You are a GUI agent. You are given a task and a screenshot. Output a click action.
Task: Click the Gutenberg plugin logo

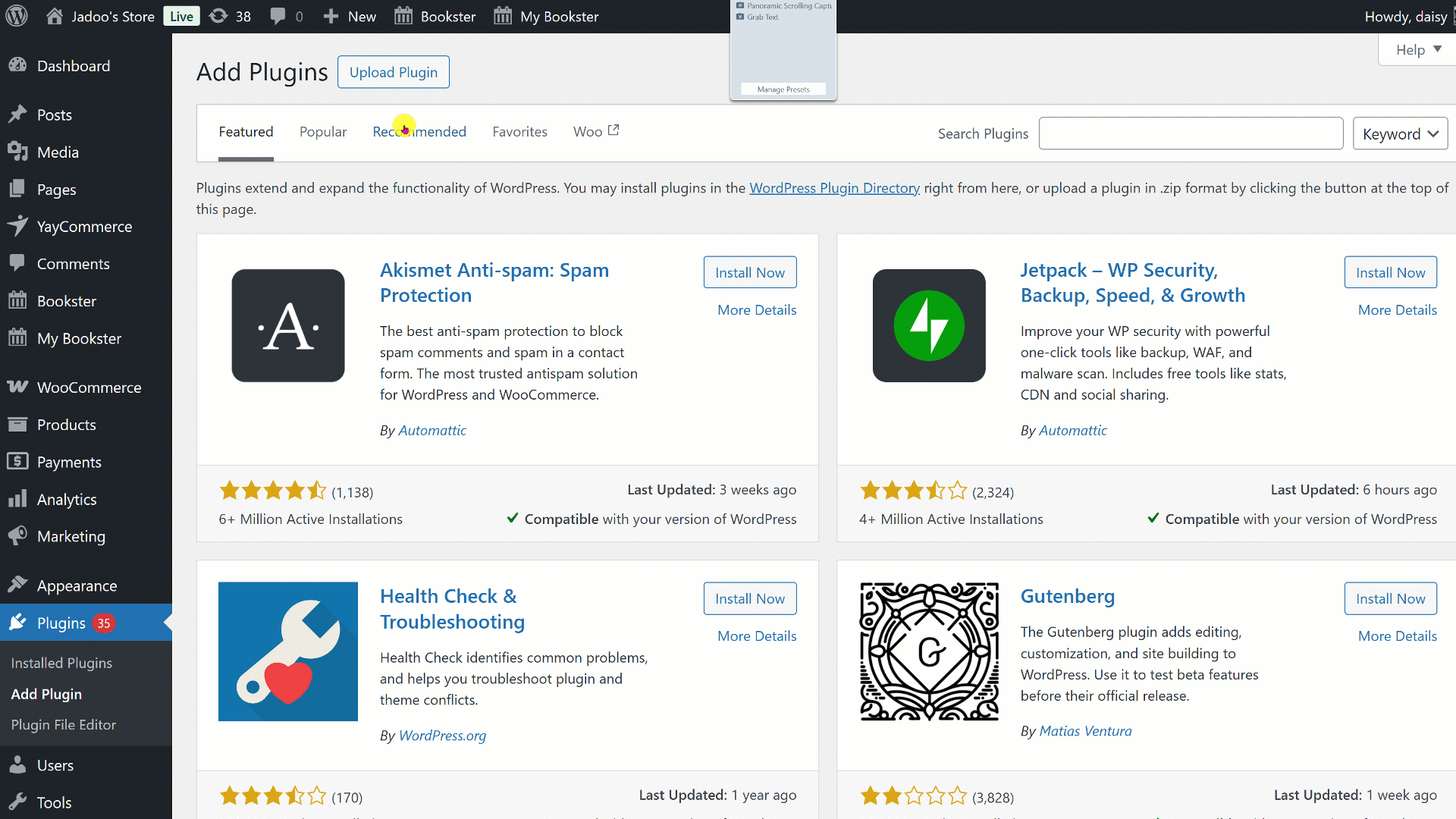[929, 651]
